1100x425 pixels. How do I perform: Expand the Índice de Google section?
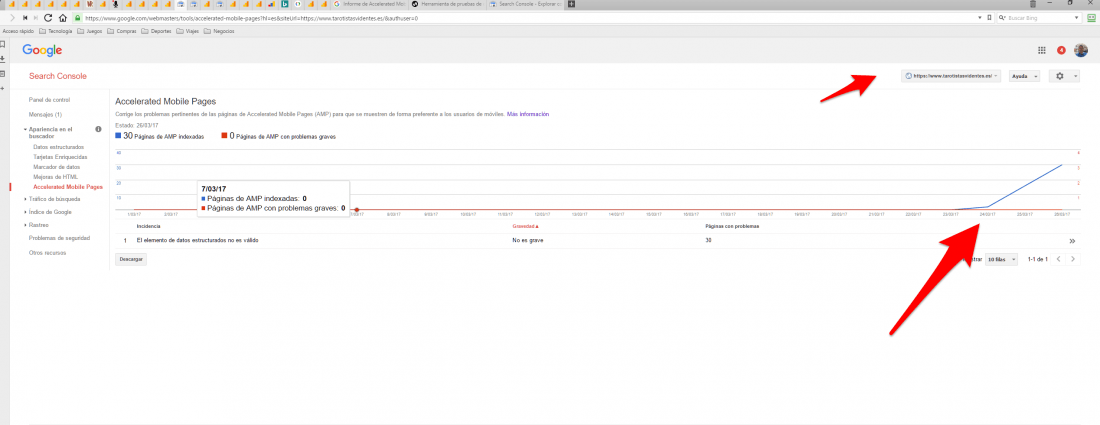pos(25,212)
